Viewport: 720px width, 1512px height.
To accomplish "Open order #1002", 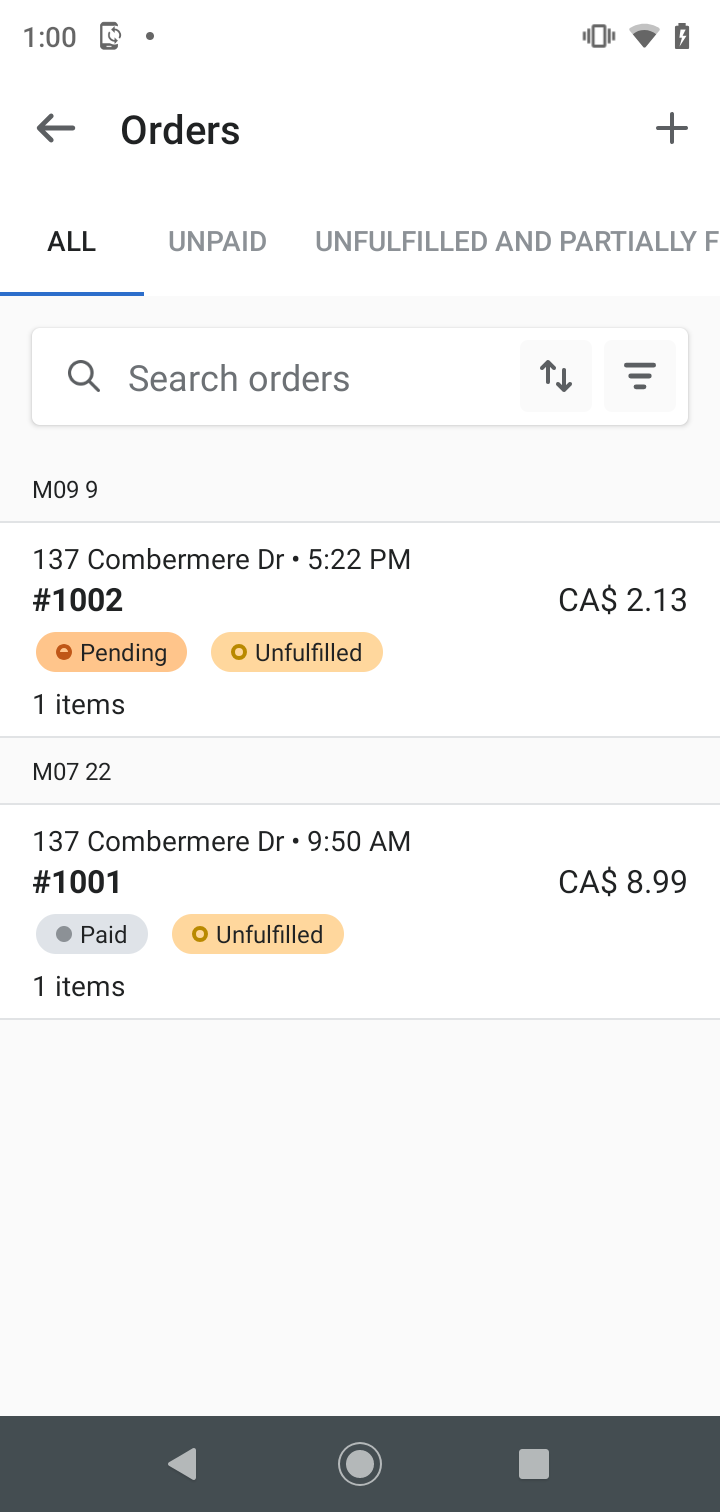I will (78, 600).
